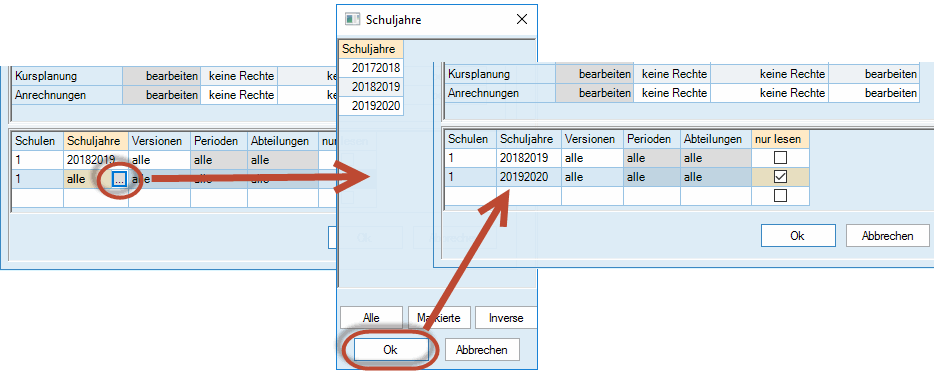This screenshot has width=940, height=373.
Task: Select school year 20192020 in the Schuljahre dialog
Action: pos(371,107)
